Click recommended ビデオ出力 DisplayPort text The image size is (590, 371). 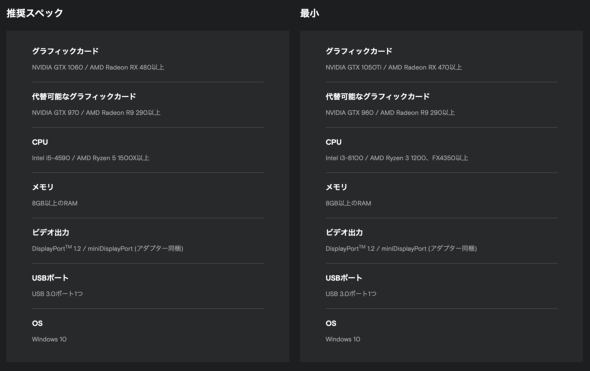coord(108,248)
